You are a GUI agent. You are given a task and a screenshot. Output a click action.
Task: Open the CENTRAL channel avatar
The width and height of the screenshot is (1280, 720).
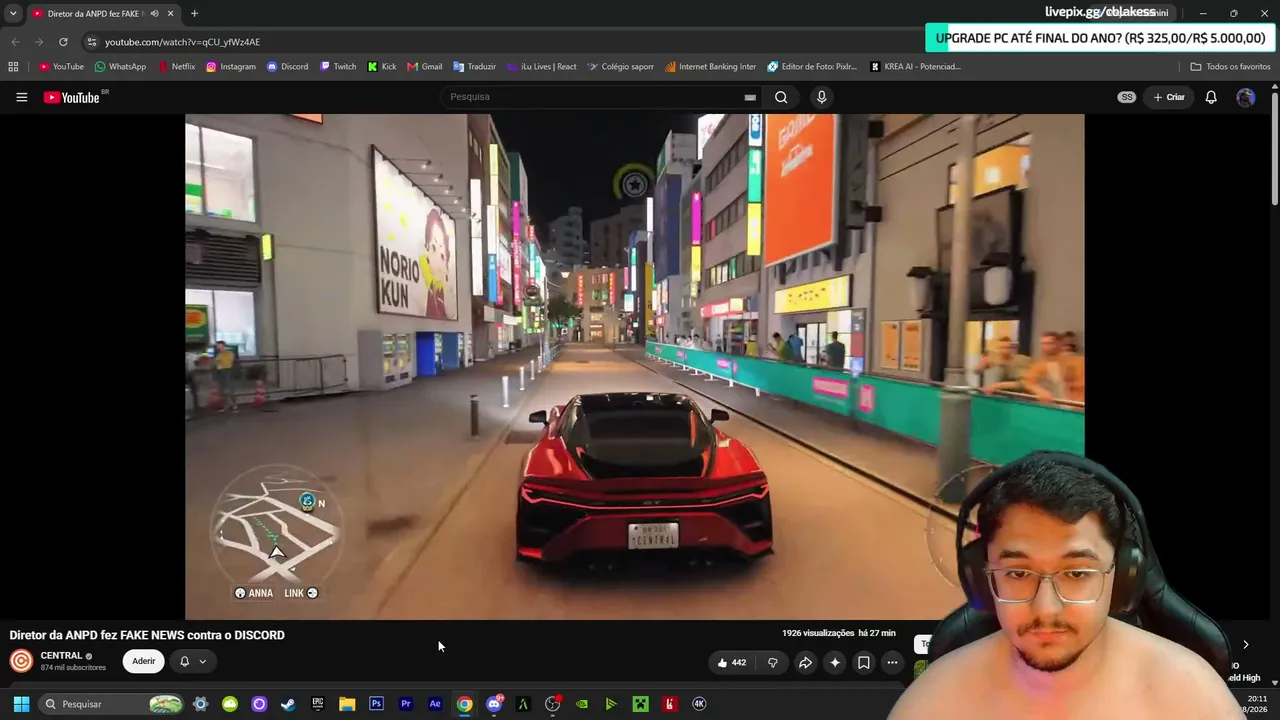click(x=21, y=661)
